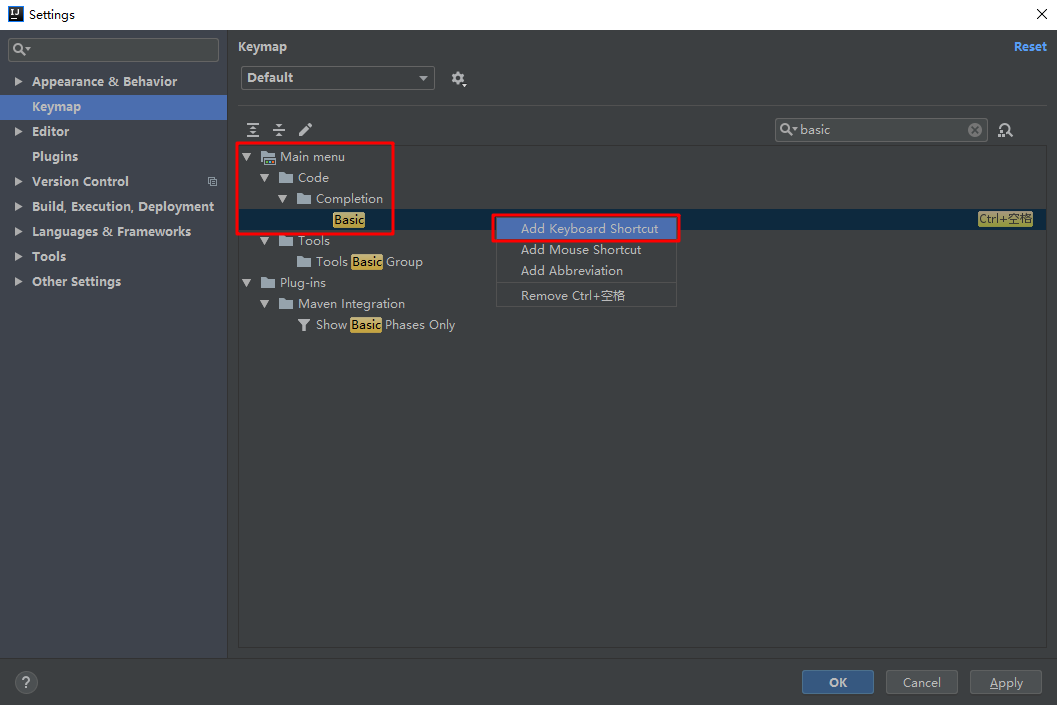Choose Add Abbreviation menu item
Viewport: 1057px width, 705px height.
click(x=586, y=270)
